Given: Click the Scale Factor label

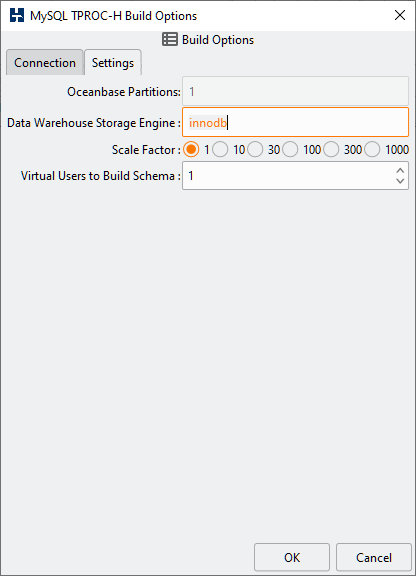Looking at the screenshot, I should [x=146, y=150].
